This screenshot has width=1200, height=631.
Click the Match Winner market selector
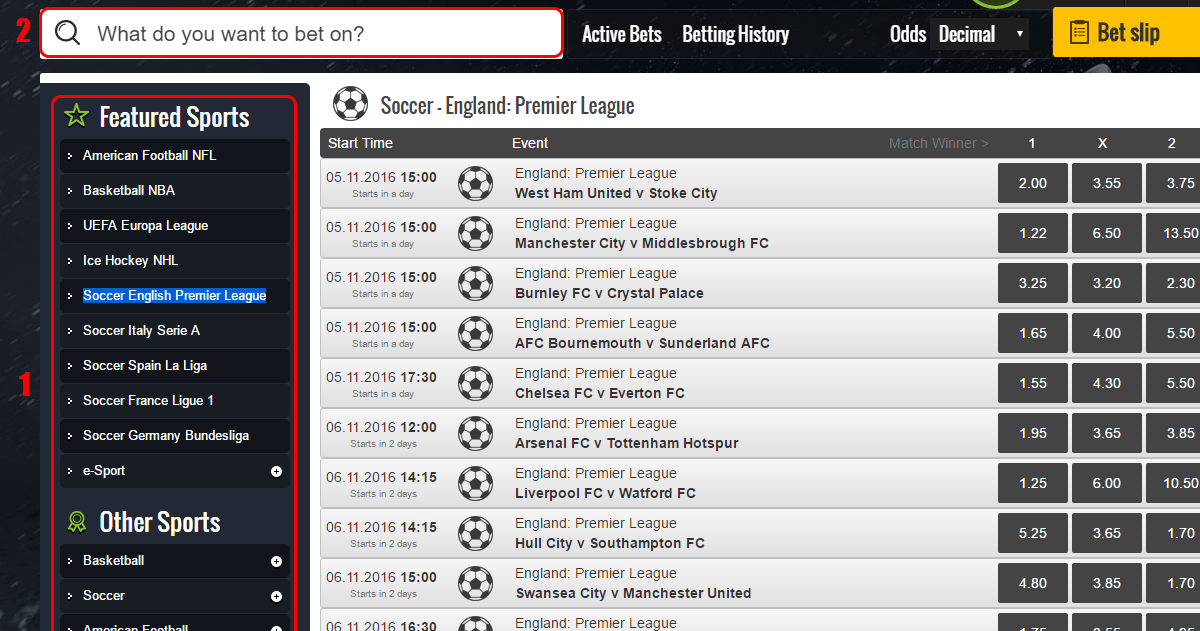[x=939, y=143]
